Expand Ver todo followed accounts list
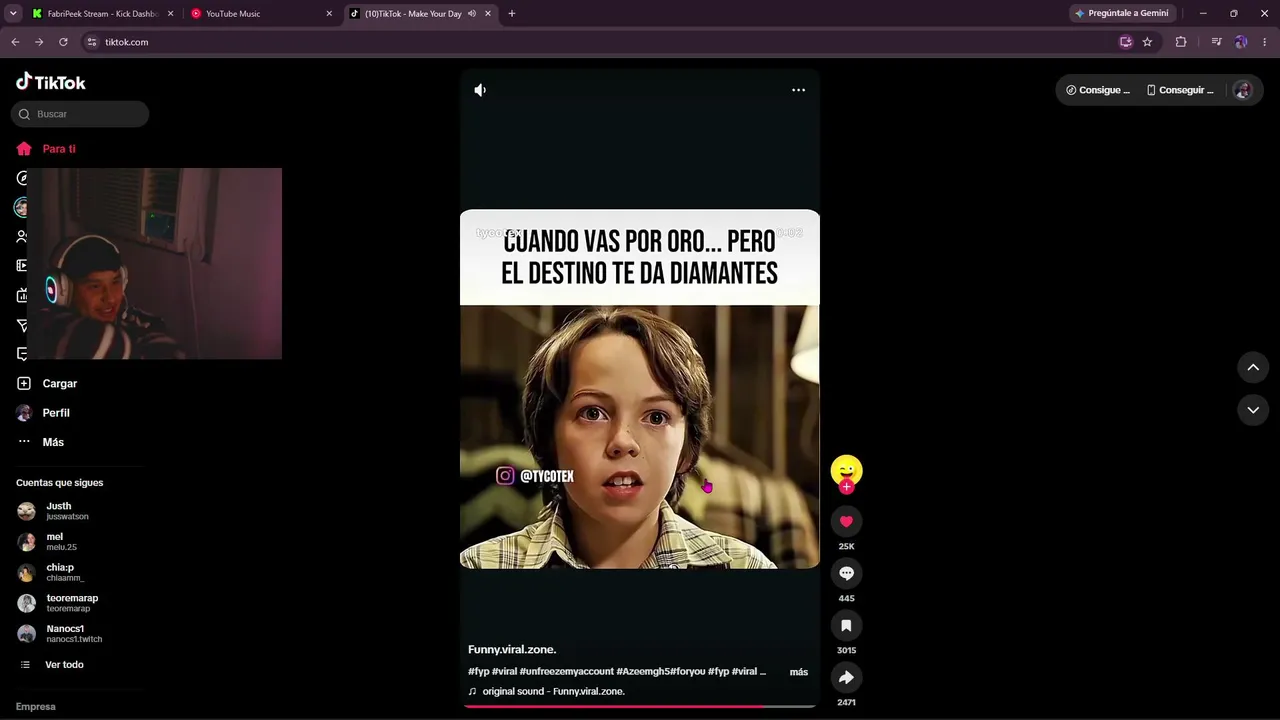The height and width of the screenshot is (720, 1280). 53,665
